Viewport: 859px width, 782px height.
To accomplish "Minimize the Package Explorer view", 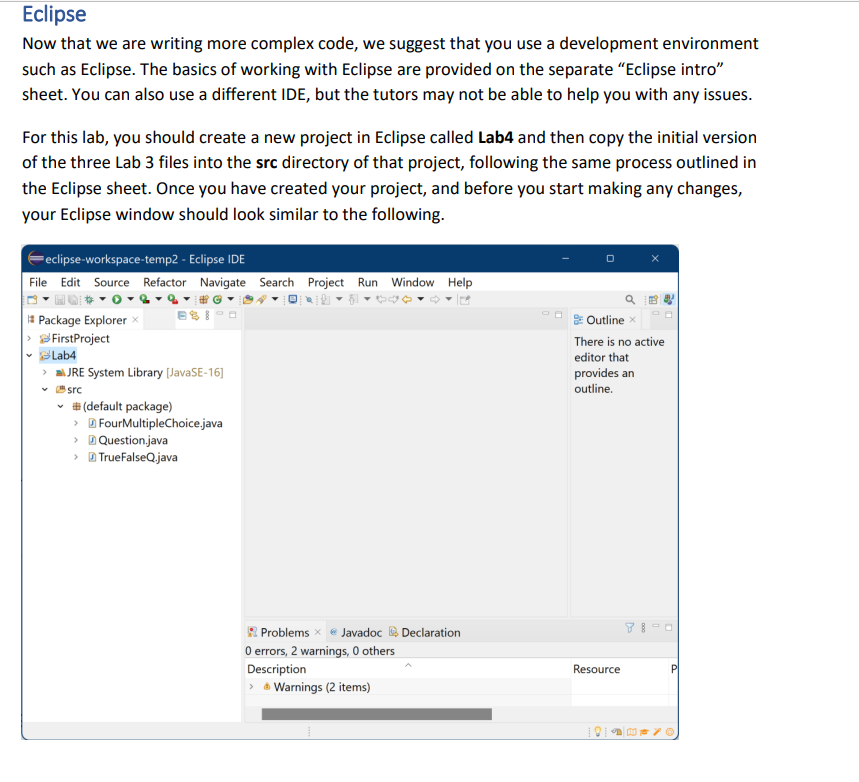I will tap(220, 313).
